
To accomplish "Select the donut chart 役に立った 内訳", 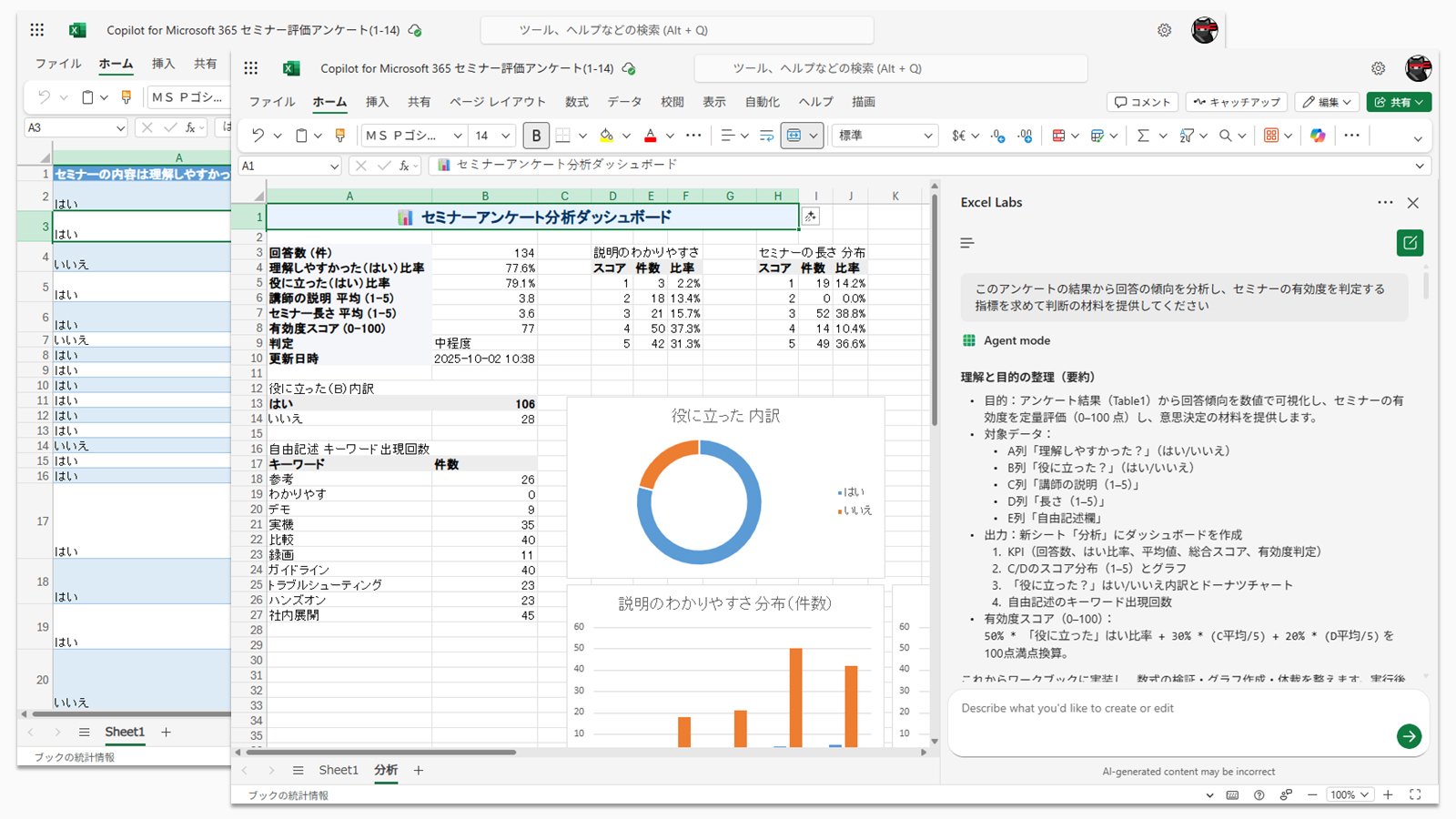I will pos(725,488).
